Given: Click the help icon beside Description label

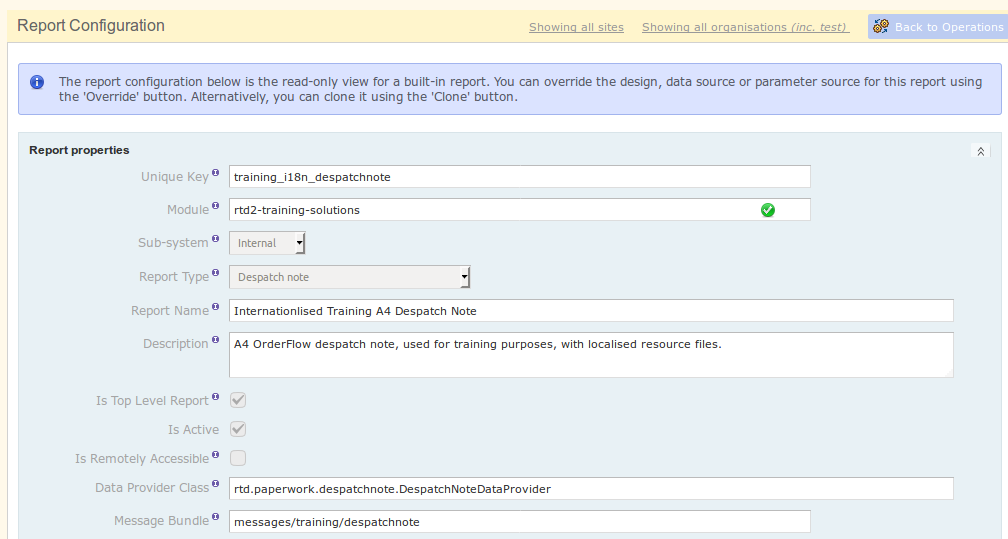Looking at the screenshot, I should coord(215,340).
